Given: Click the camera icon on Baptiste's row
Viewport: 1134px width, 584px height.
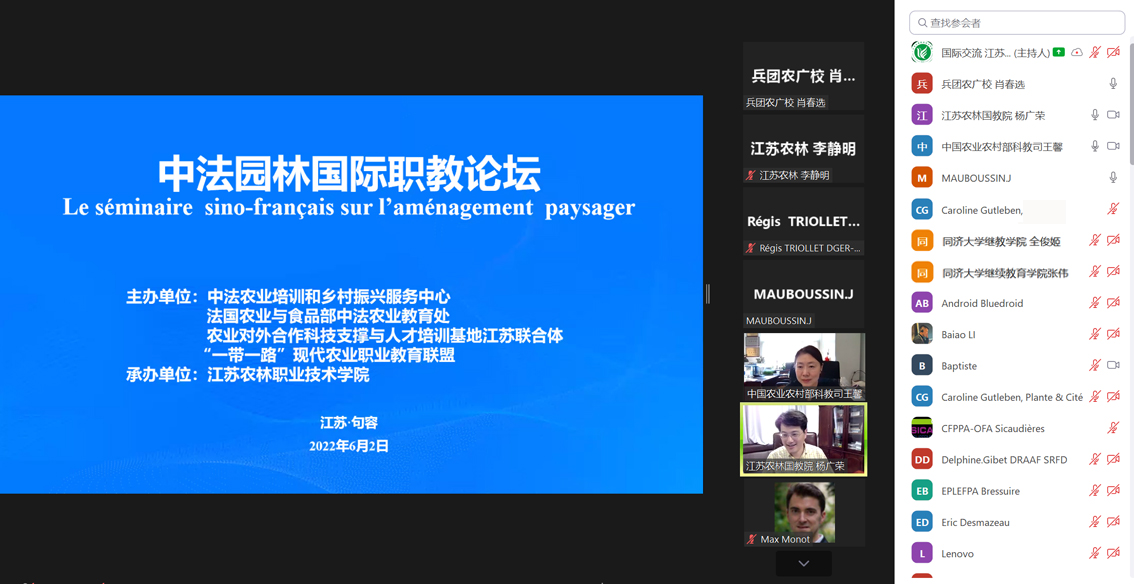Looking at the screenshot, I should pyautogui.click(x=1113, y=366).
